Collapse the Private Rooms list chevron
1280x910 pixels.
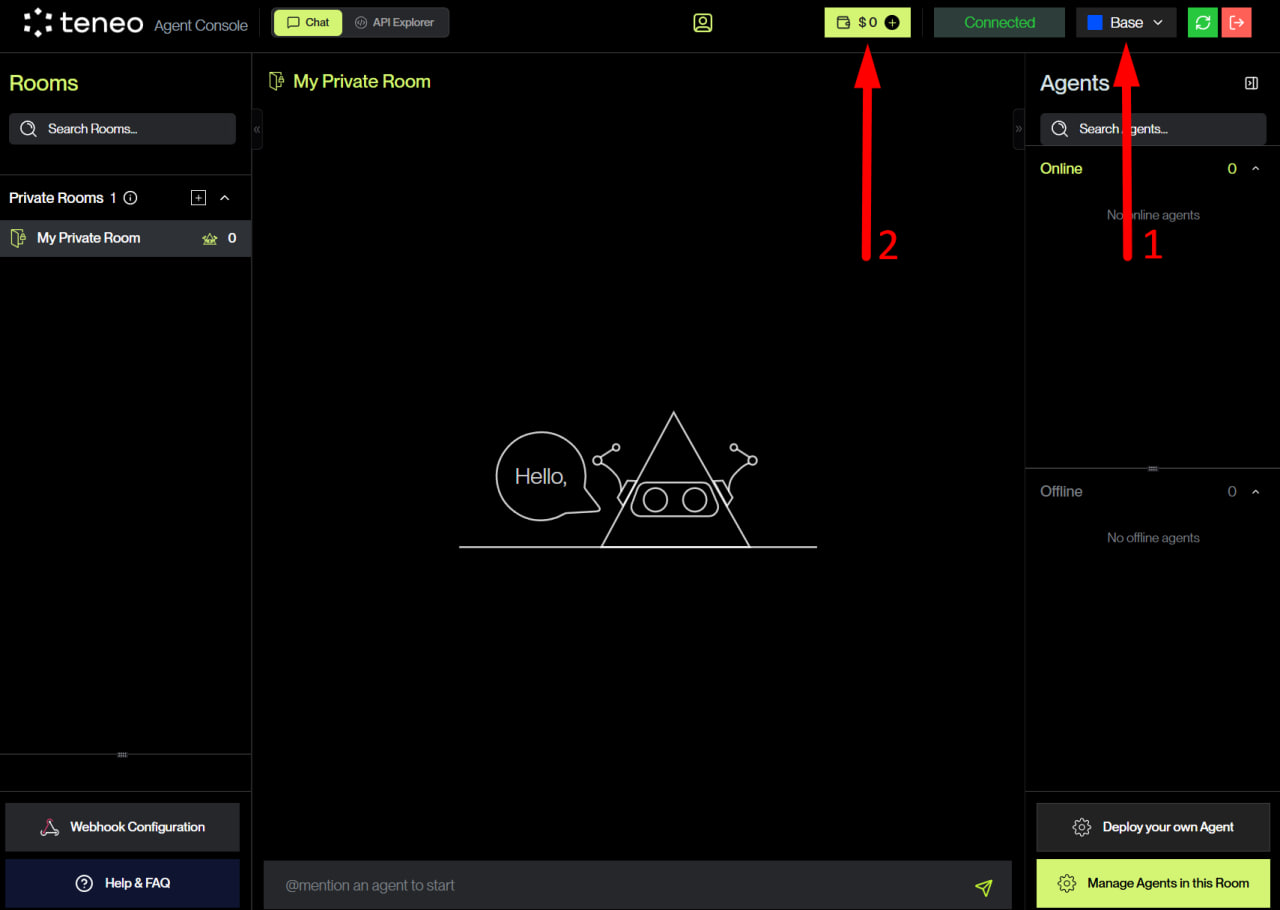click(x=225, y=198)
